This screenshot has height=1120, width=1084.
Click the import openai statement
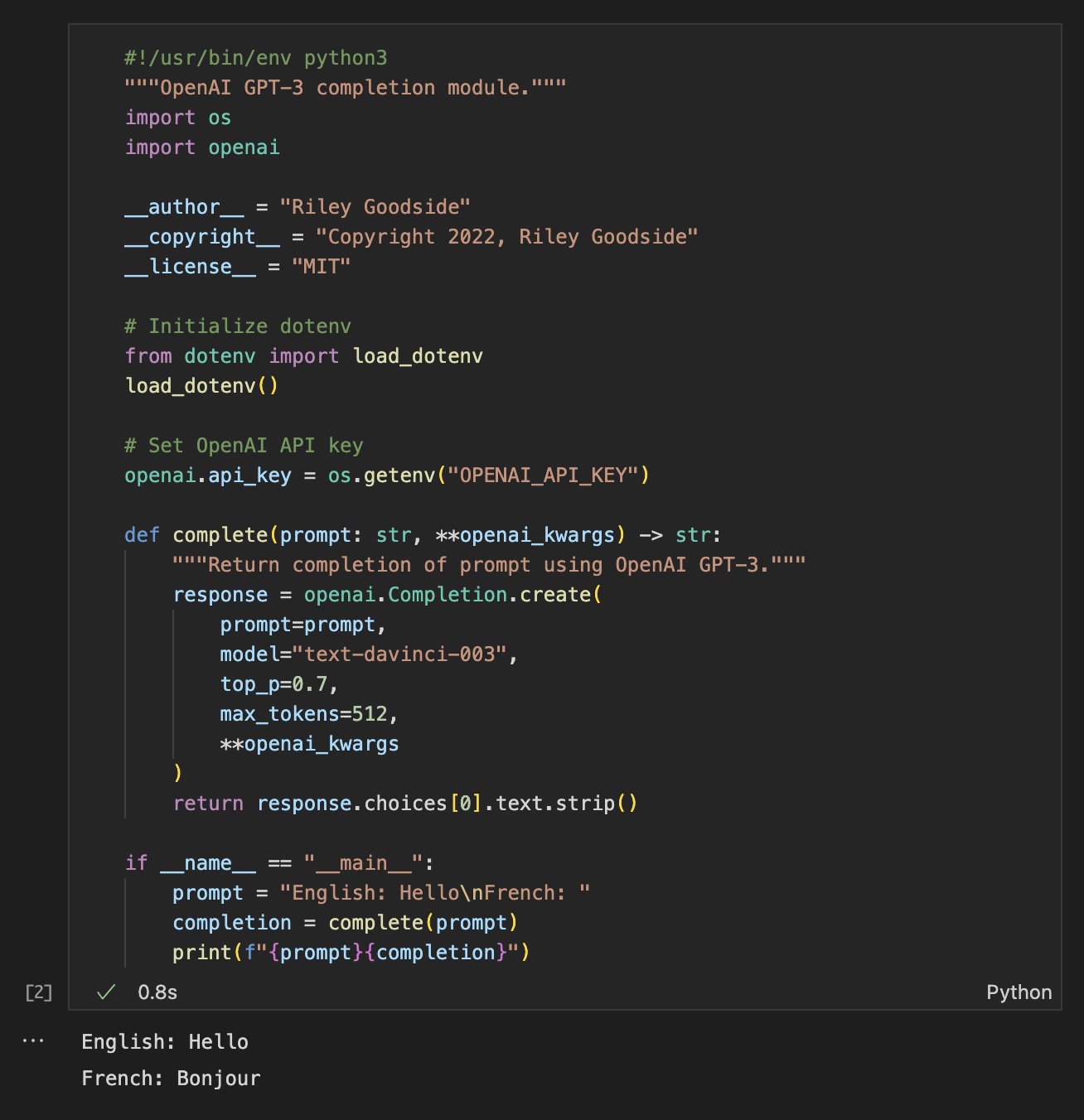pos(201,147)
